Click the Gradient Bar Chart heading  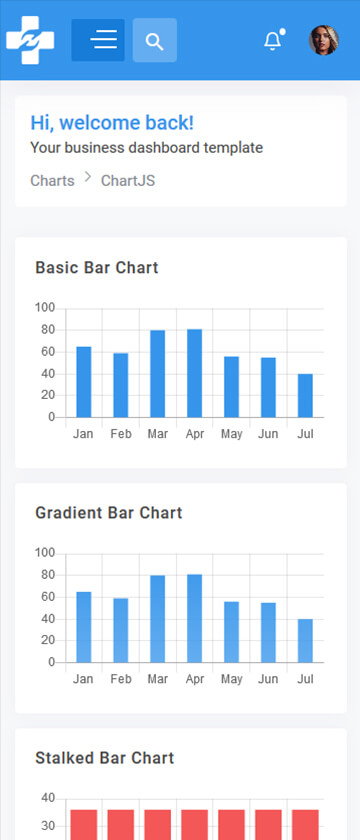109,513
